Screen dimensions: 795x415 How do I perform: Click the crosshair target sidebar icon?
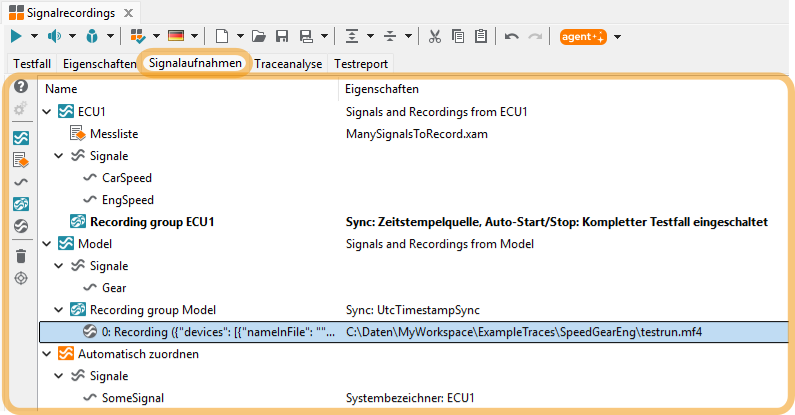pyautogui.click(x=21, y=278)
